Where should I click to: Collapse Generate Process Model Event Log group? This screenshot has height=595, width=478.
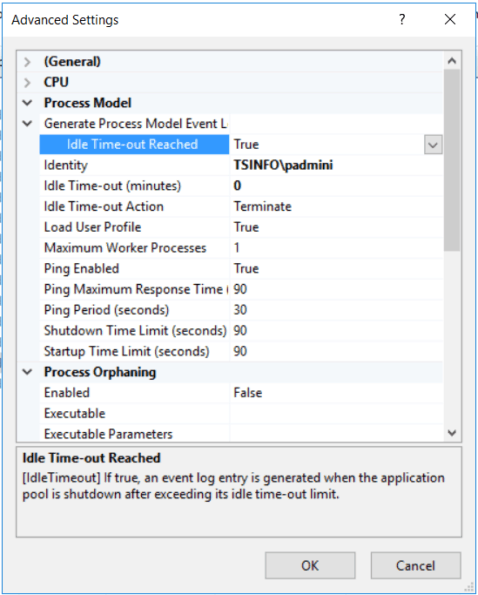[27, 123]
